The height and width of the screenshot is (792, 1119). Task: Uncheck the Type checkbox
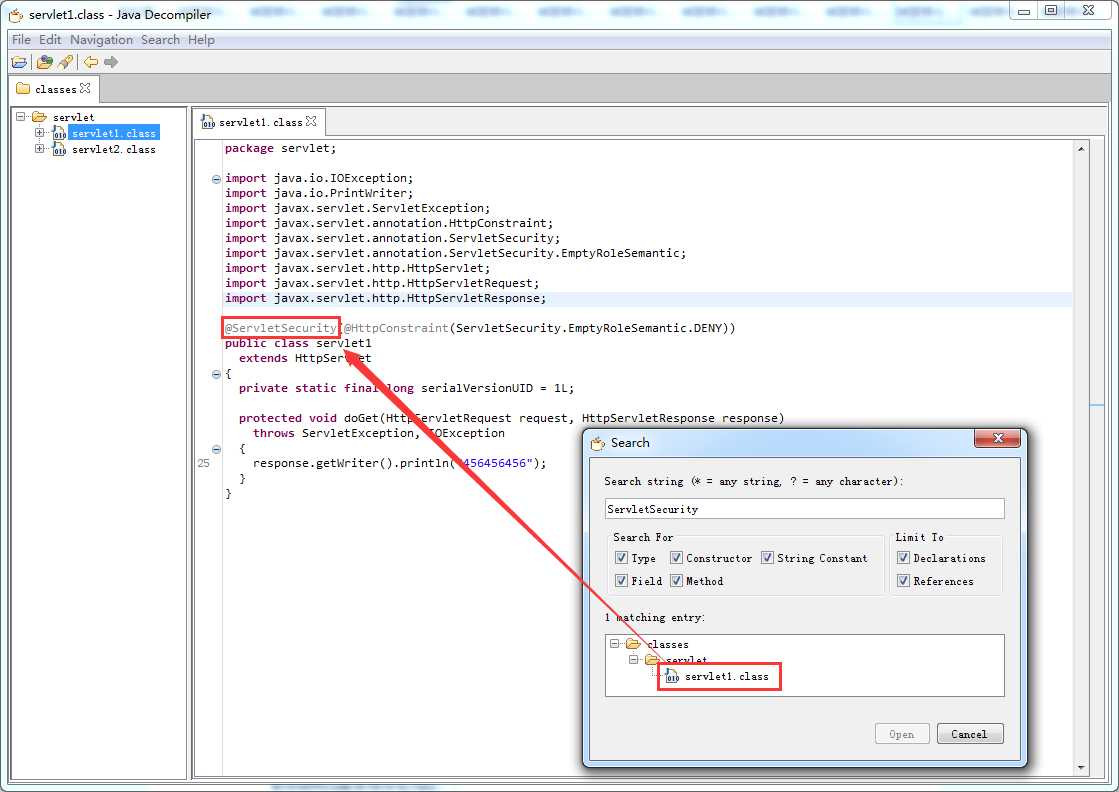(621, 558)
